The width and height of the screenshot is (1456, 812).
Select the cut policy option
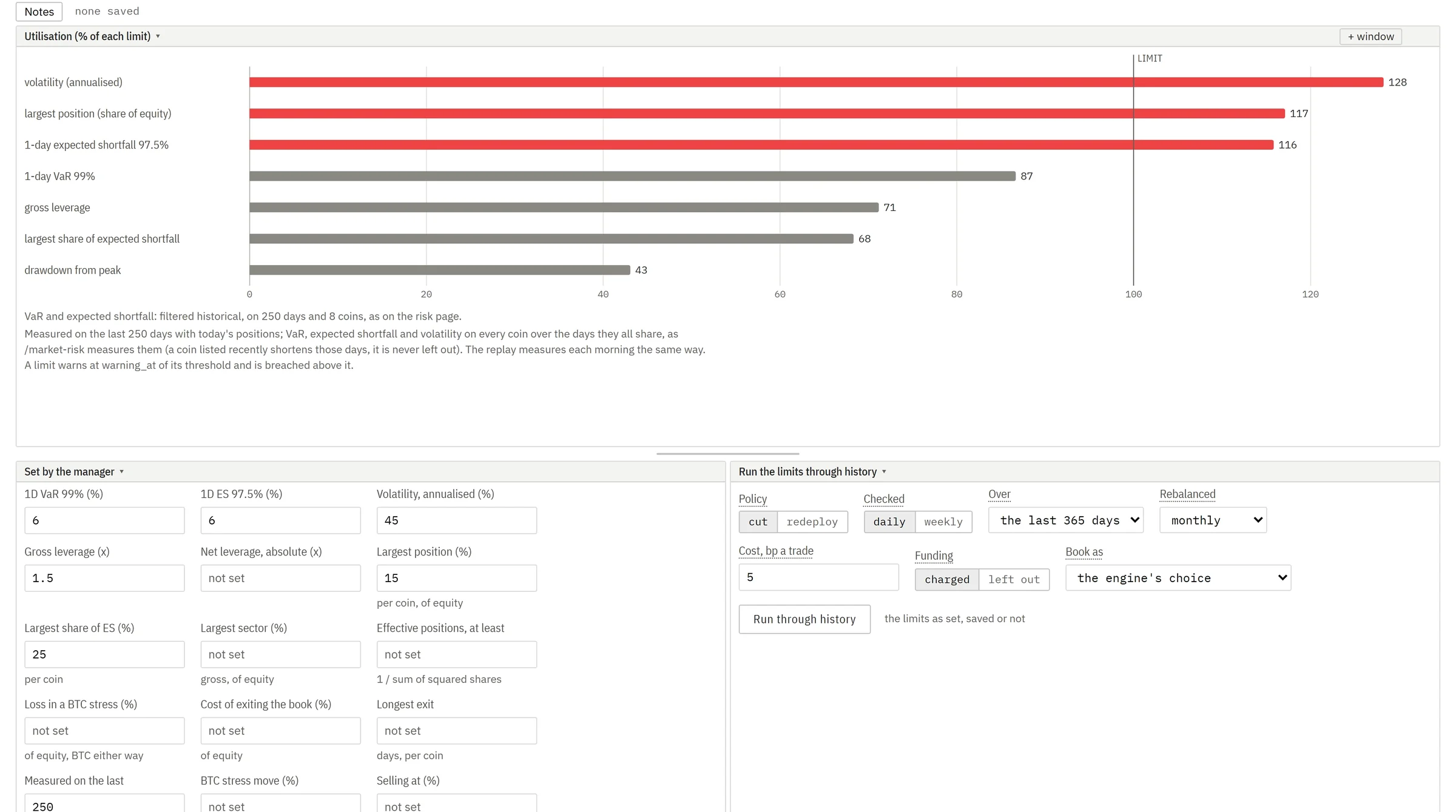[x=758, y=522]
